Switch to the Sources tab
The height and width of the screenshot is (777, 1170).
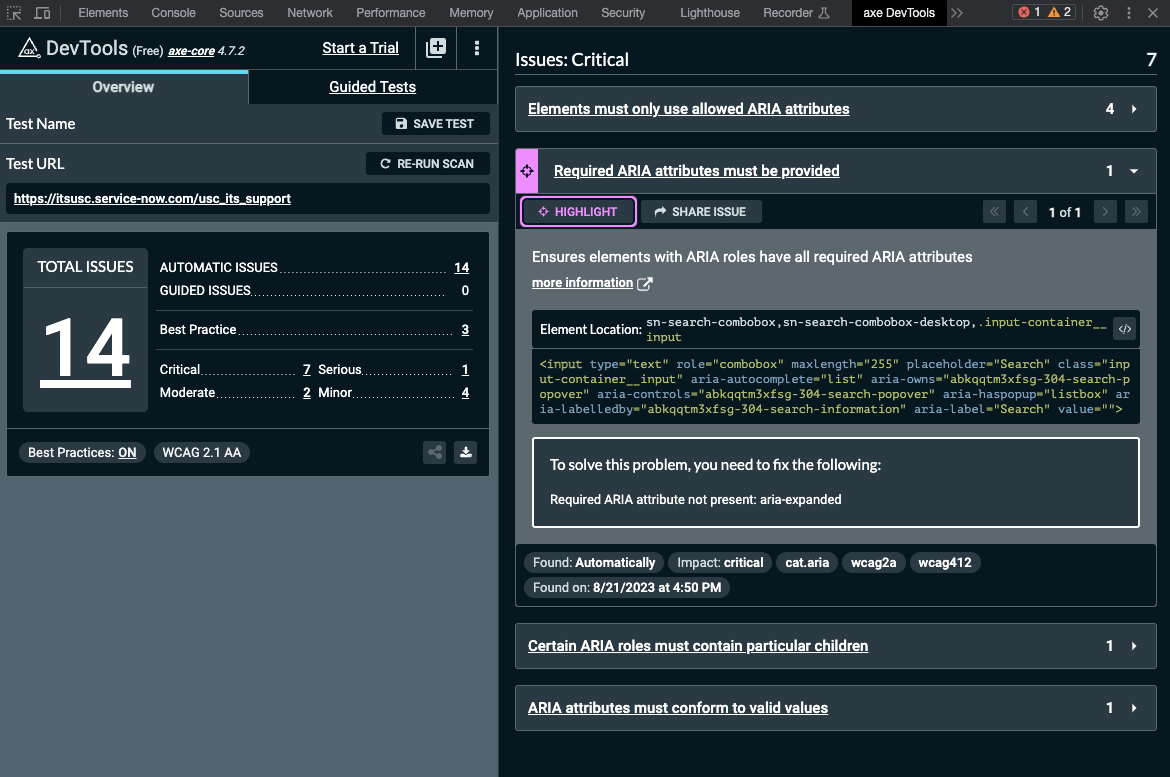(241, 13)
